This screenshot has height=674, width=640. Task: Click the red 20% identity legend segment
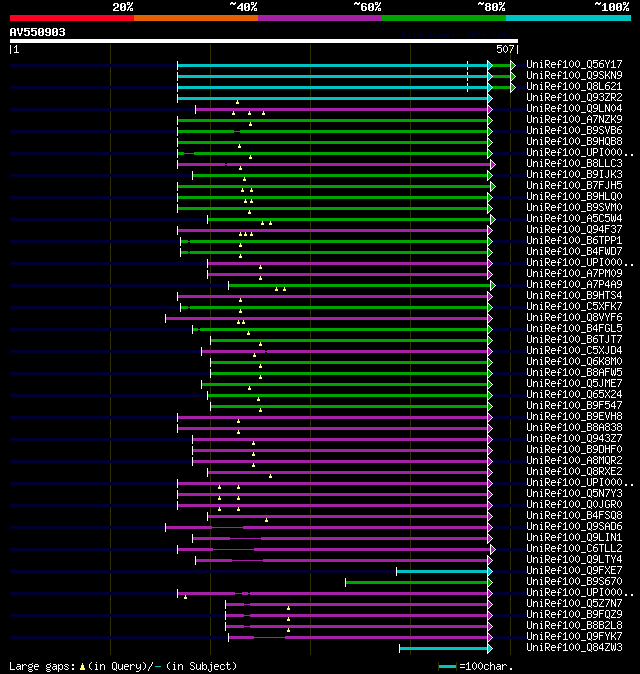[x=72, y=18]
